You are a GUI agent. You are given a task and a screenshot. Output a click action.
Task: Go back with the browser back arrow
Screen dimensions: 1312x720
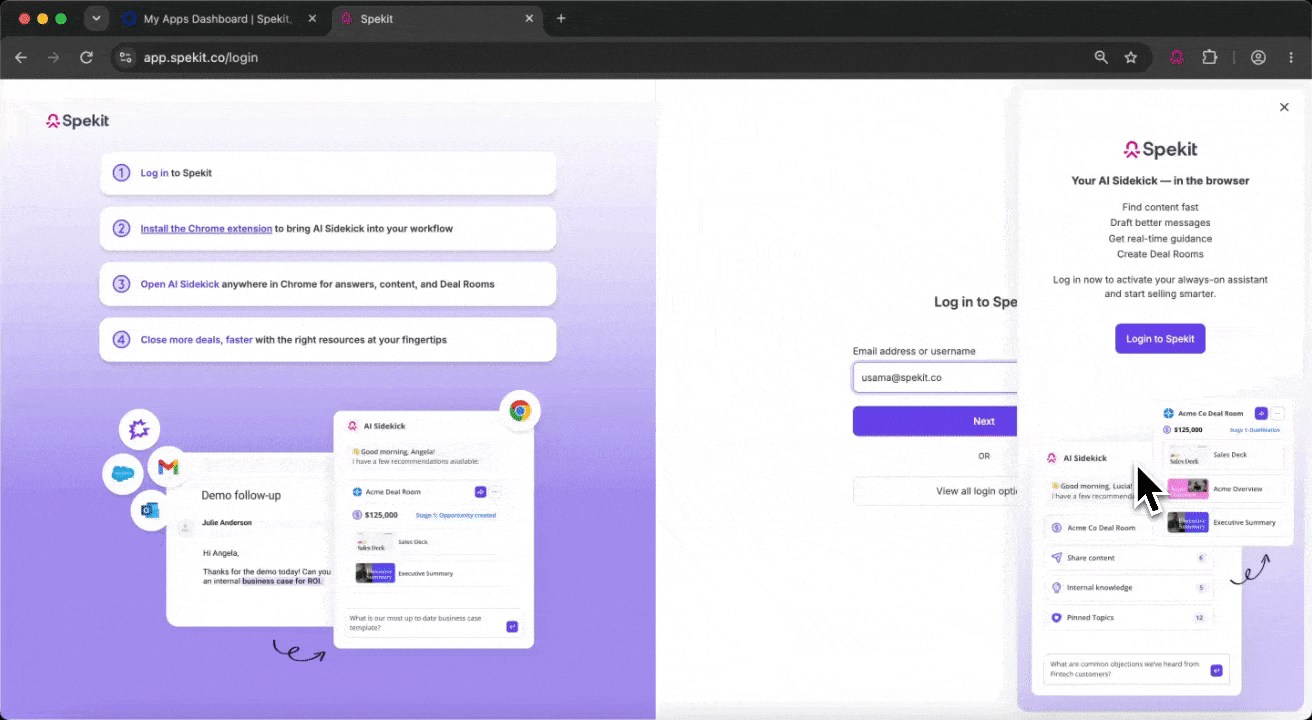[21, 57]
